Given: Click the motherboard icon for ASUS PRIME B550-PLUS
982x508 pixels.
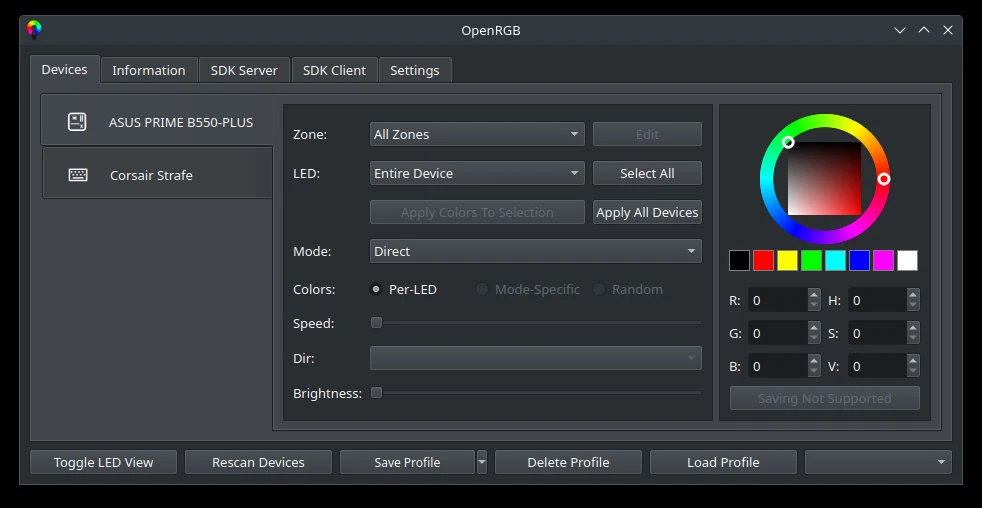Looking at the screenshot, I should click(77, 122).
